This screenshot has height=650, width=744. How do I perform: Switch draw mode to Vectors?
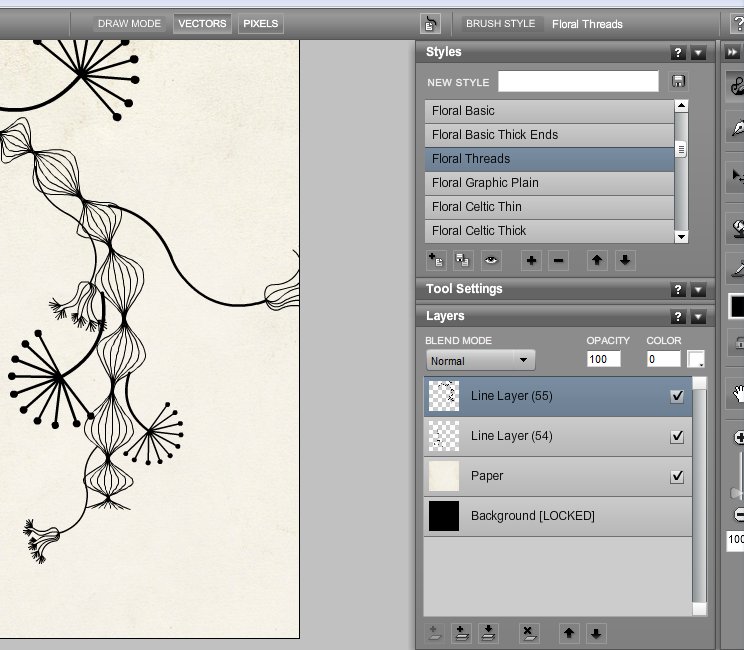tap(202, 23)
